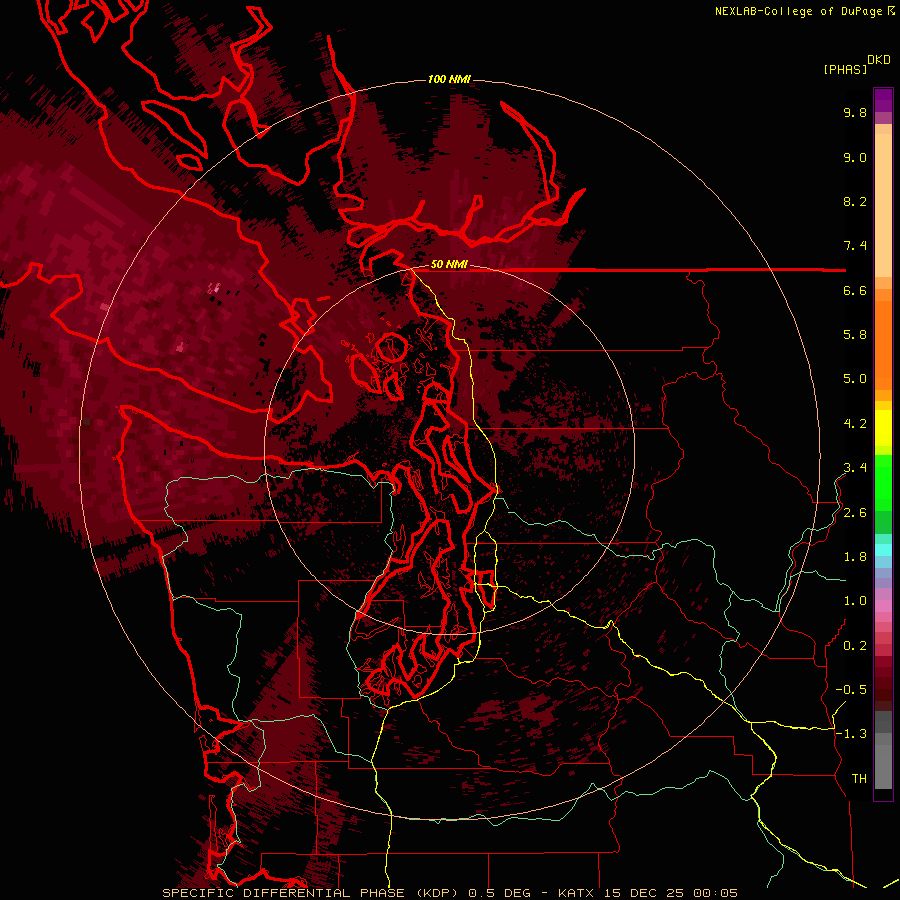The width and height of the screenshot is (900, 900).
Task: Select the 9.8 value on the scale
Action: (855, 112)
